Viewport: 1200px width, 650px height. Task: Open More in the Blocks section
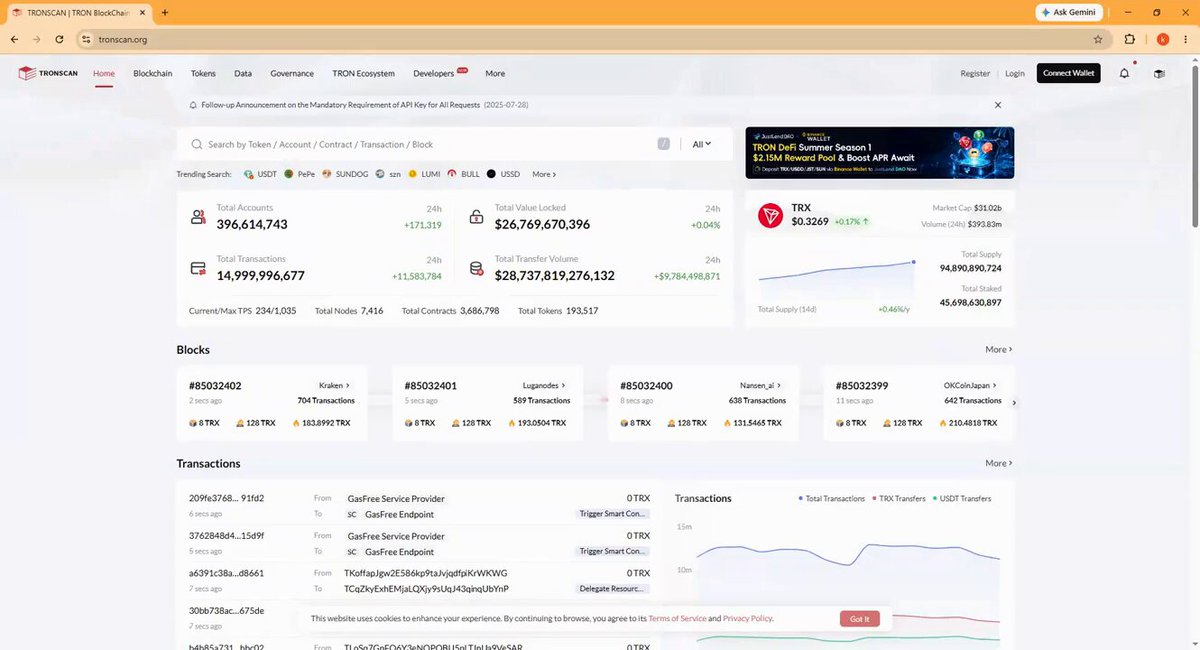pyautogui.click(x=998, y=350)
